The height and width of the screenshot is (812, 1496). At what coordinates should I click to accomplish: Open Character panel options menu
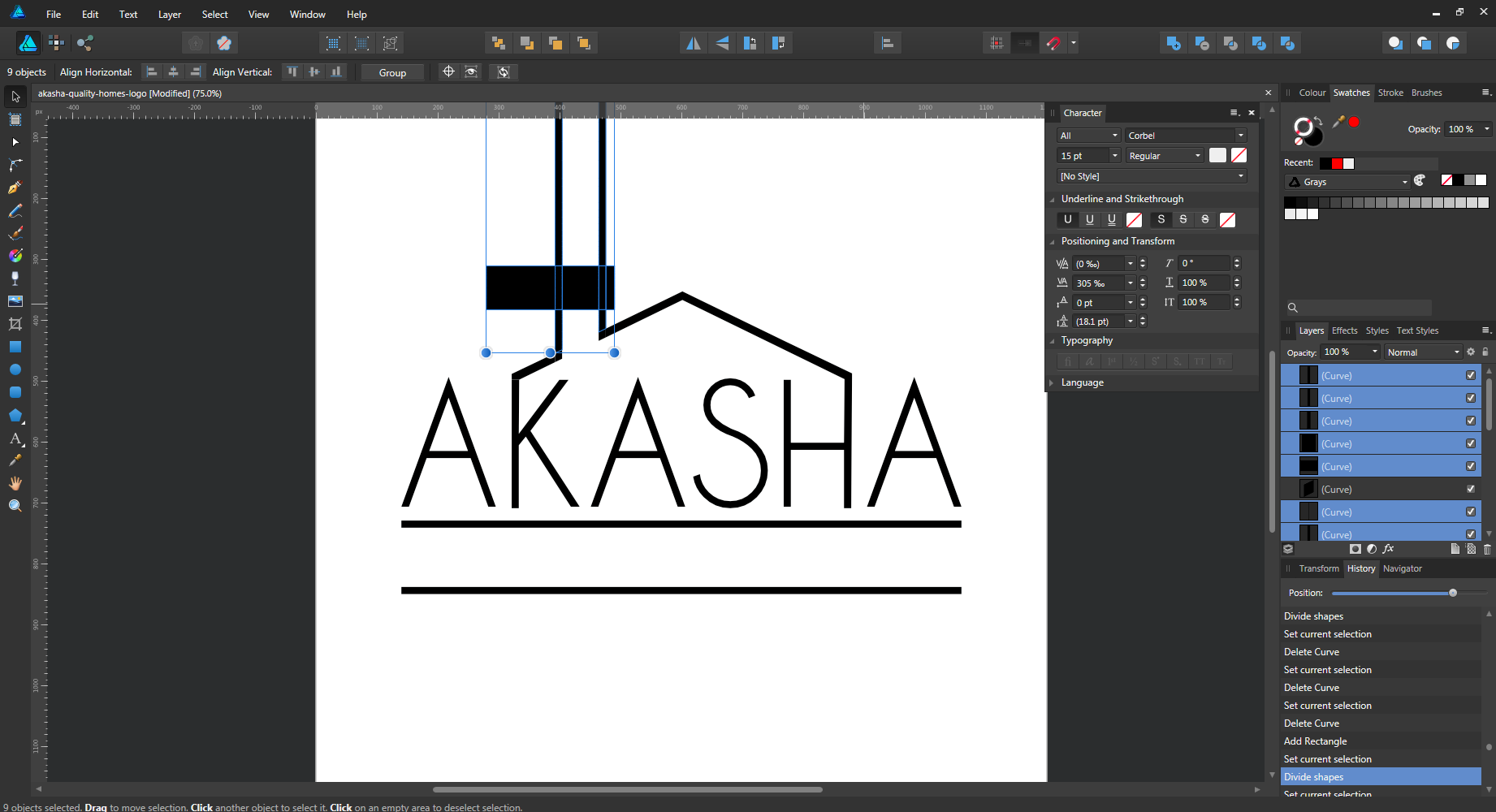point(1234,113)
